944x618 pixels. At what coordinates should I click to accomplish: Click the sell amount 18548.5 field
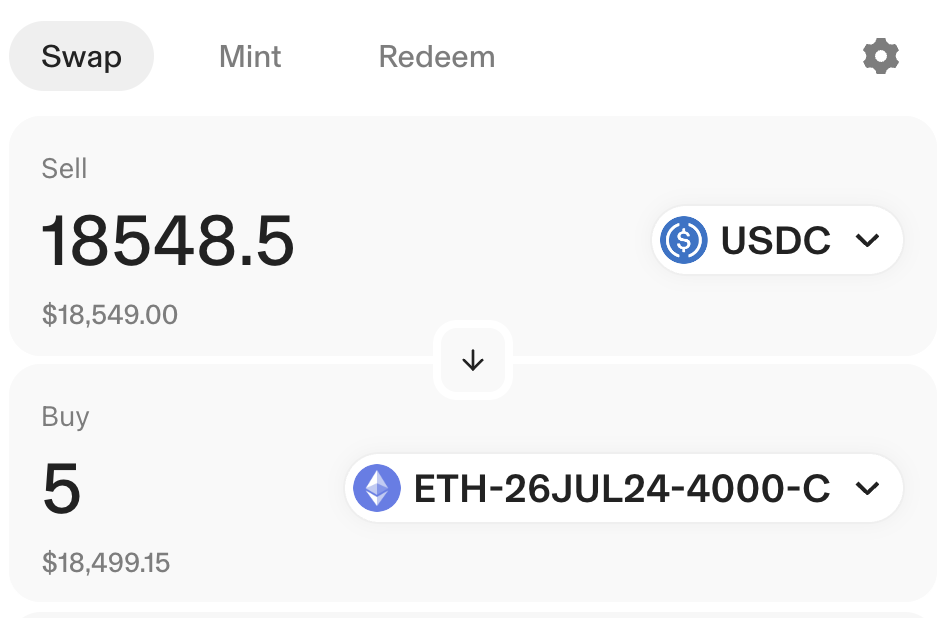tap(168, 241)
